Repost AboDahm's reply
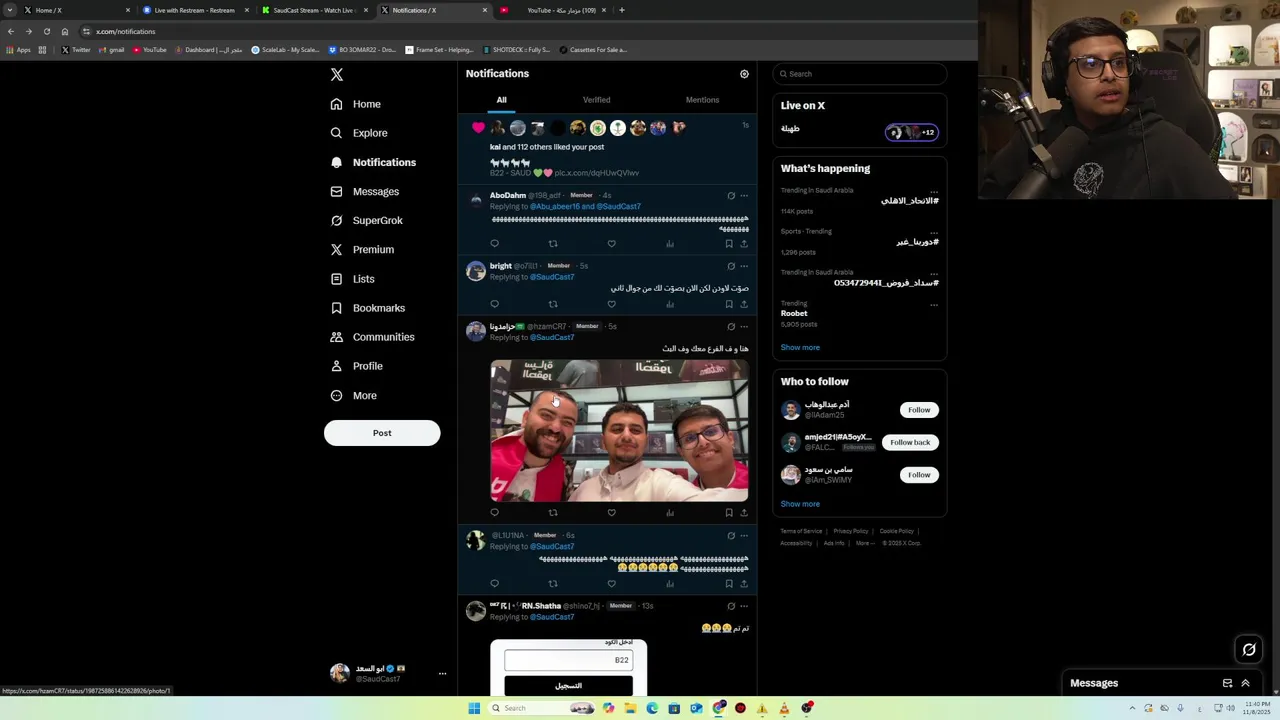The height and width of the screenshot is (720, 1280). (553, 243)
